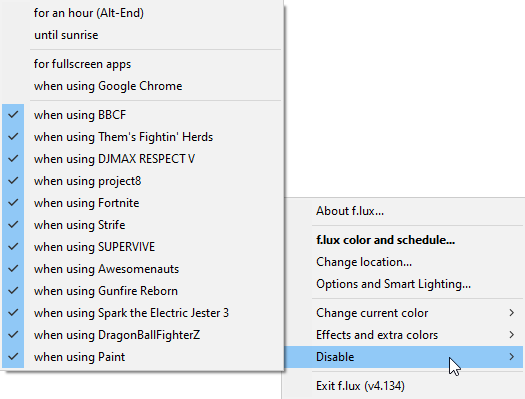Image resolution: width=525 pixels, height=399 pixels.
Task: Click the Disable submenu chevron
Action: point(511,357)
